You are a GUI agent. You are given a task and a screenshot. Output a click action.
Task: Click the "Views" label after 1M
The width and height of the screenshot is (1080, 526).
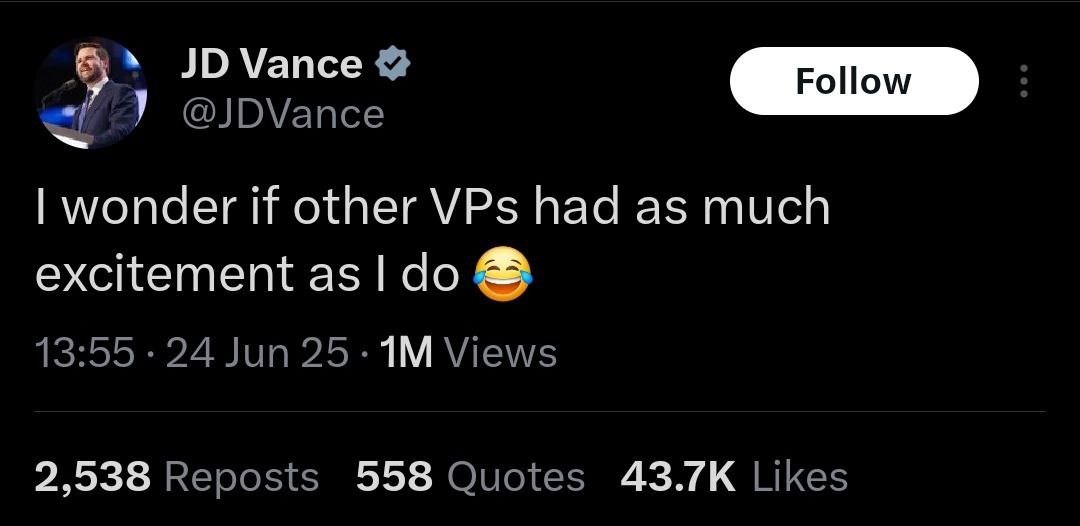[x=499, y=353]
